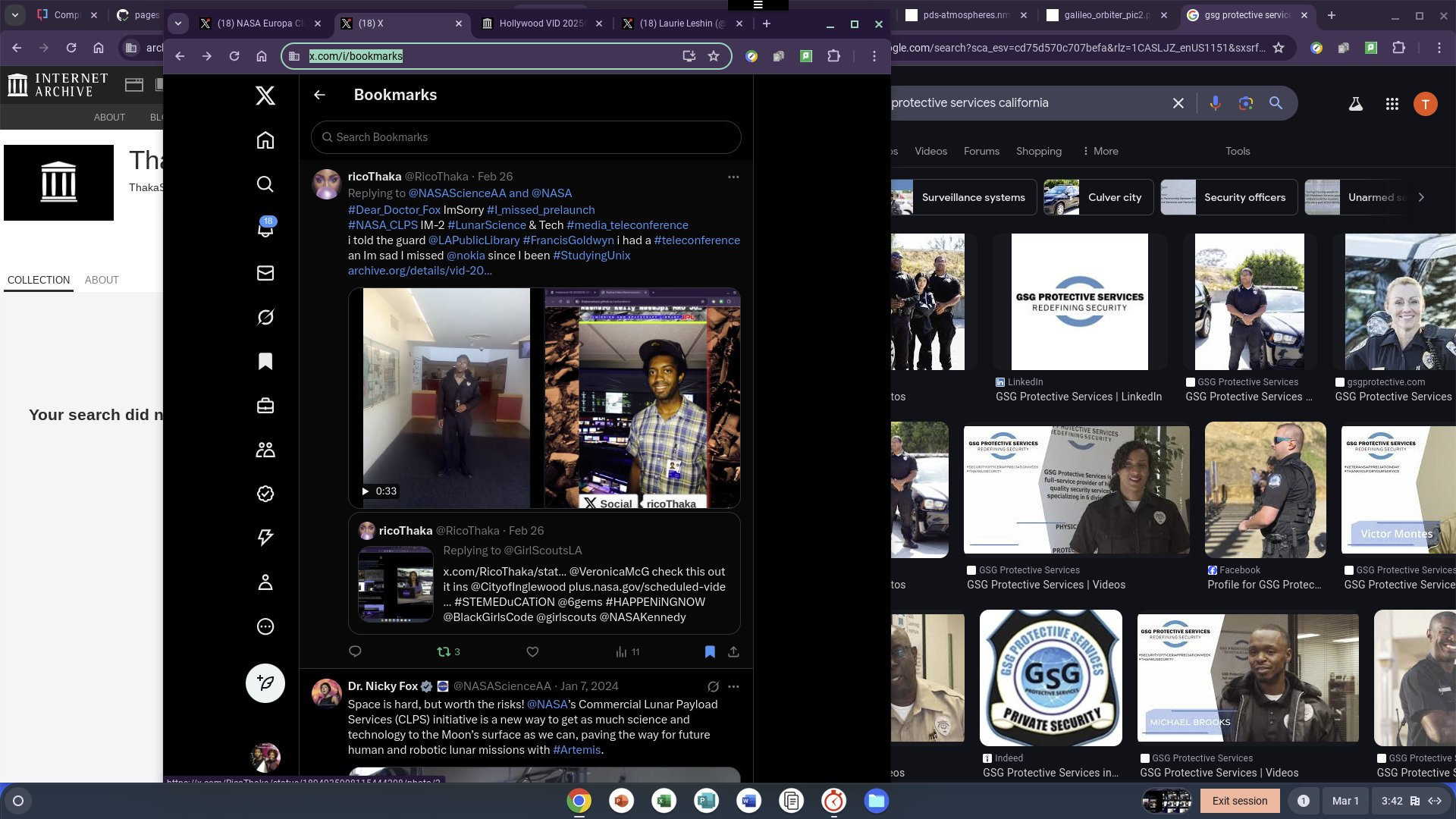Open Verified badge icon in X sidebar
This screenshot has width=1456, height=819.
(265, 494)
